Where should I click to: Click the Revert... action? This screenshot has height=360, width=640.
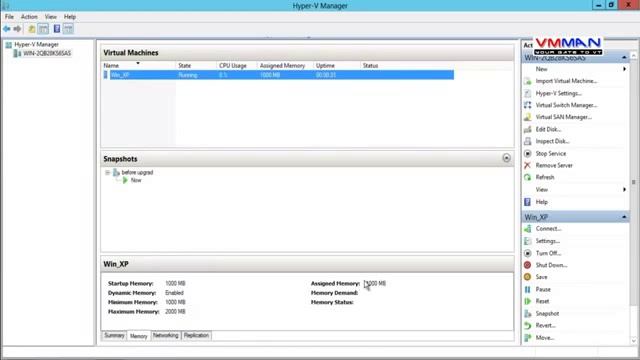tap(545, 326)
